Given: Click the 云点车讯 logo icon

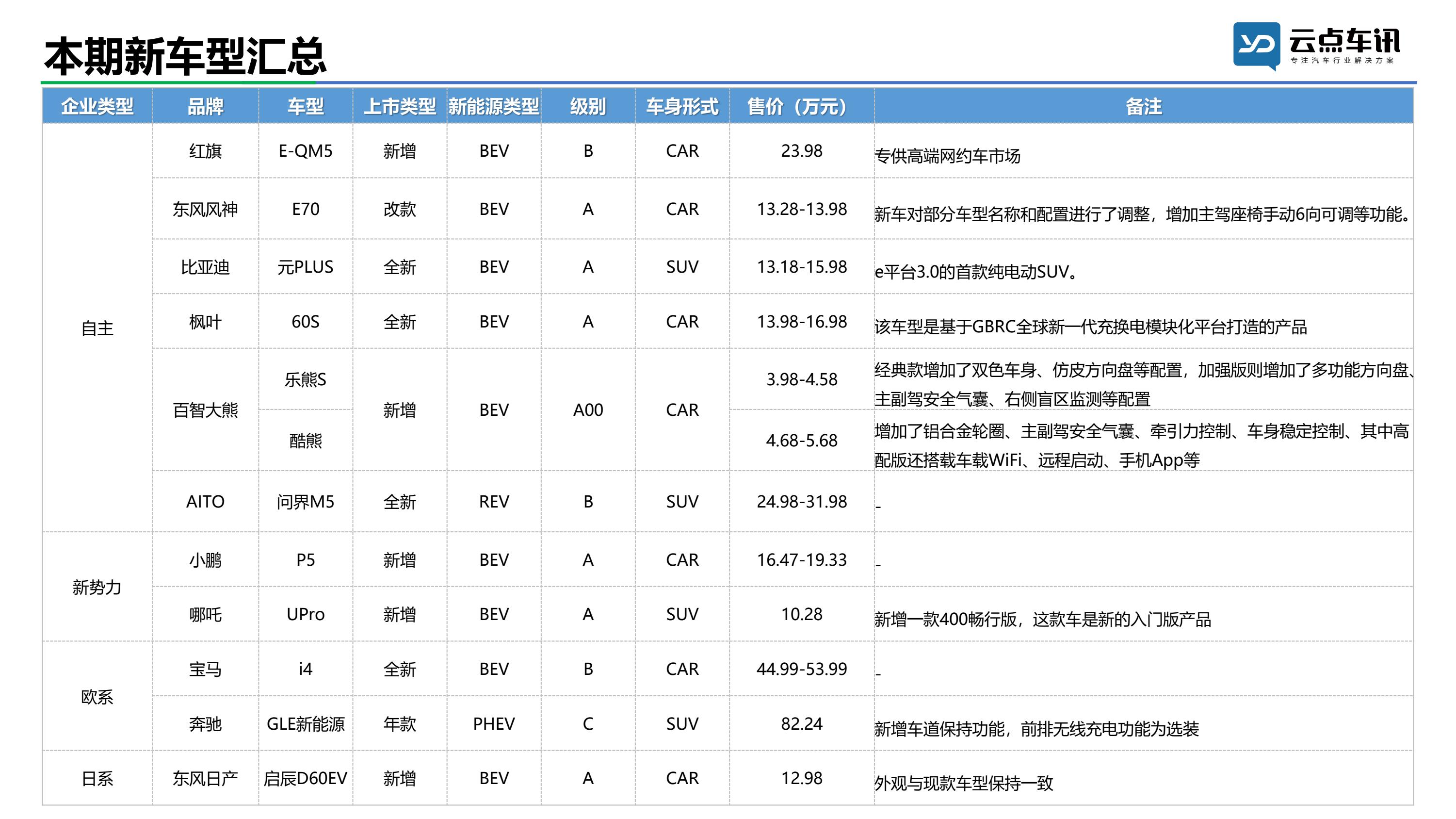Looking at the screenshot, I should [x=1257, y=47].
